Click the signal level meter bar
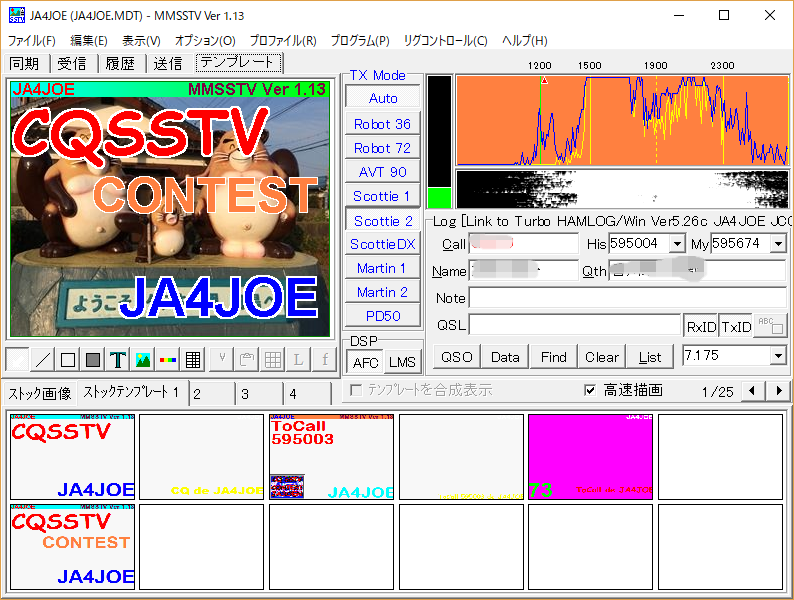794x600 pixels. coord(440,142)
